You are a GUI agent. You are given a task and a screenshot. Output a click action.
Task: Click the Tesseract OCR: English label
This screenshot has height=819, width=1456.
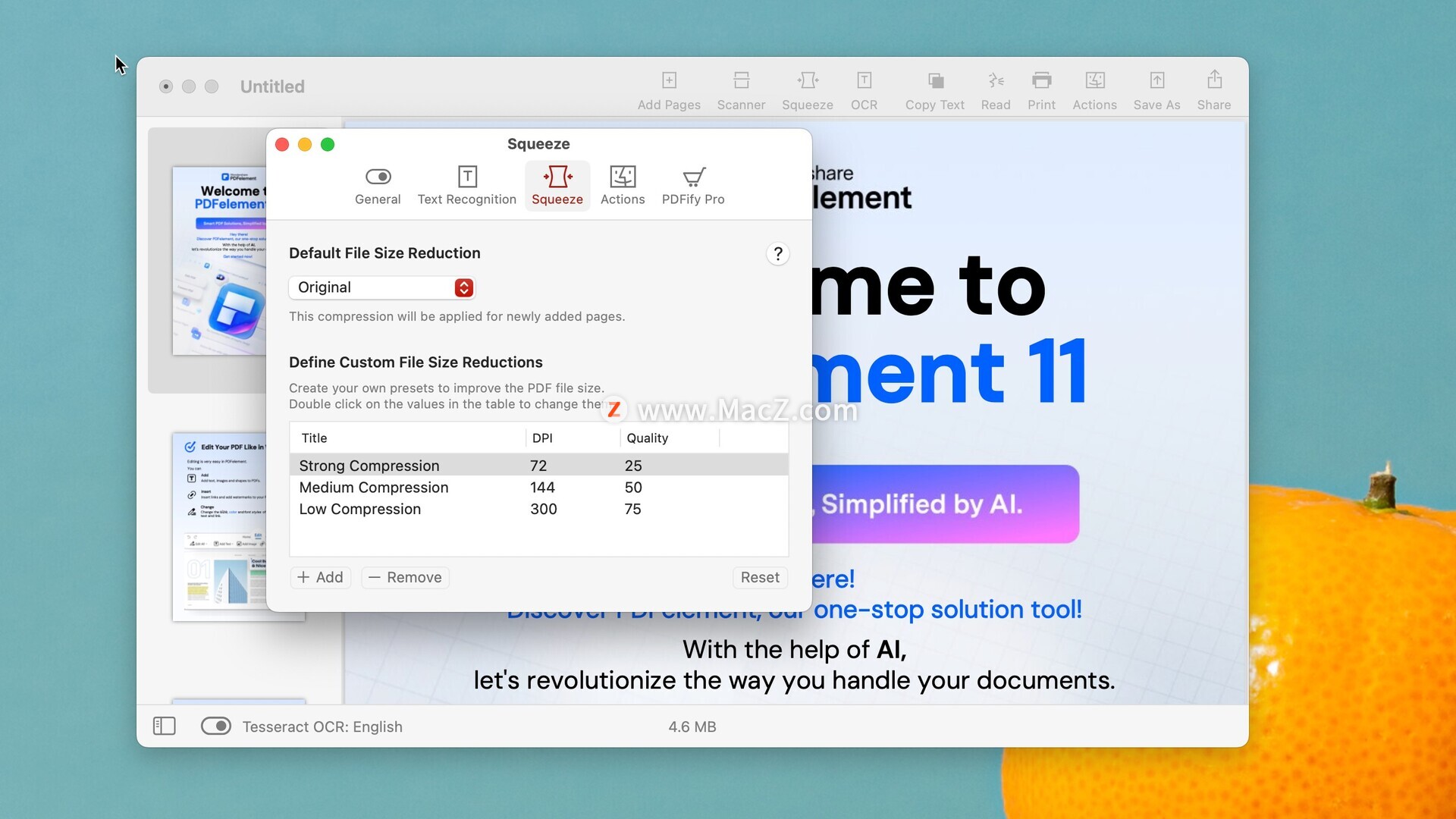point(322,726)
